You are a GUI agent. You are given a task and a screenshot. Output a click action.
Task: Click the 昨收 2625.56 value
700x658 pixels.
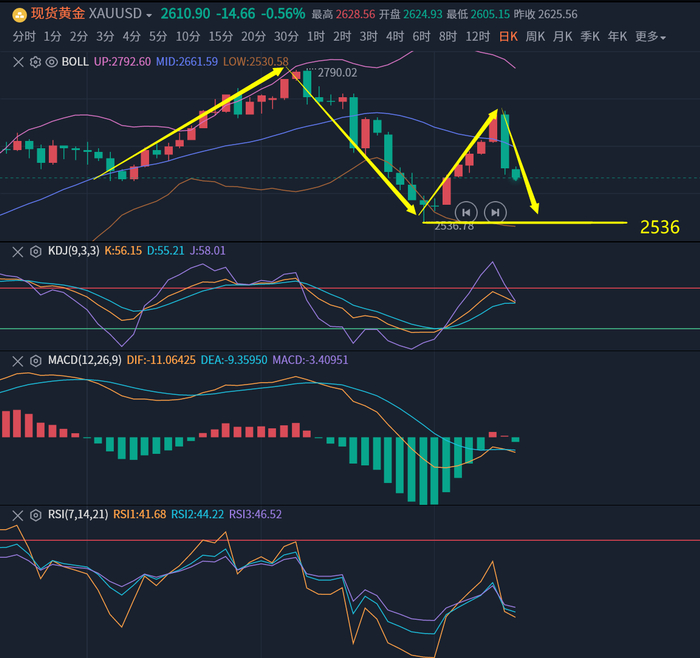545,15
